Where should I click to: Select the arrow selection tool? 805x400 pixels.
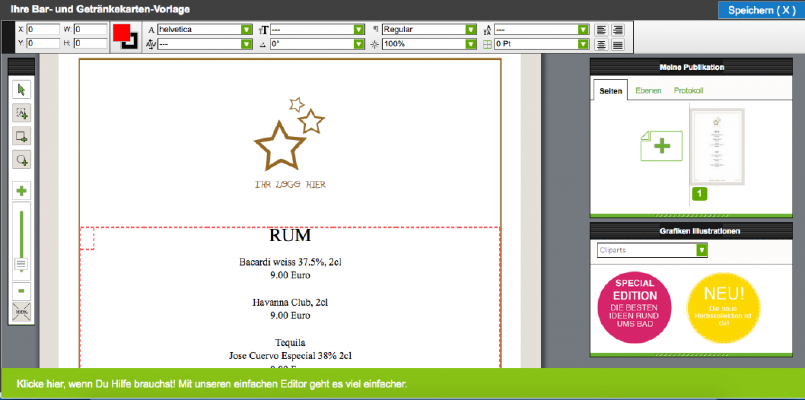[x=21, y=90]
